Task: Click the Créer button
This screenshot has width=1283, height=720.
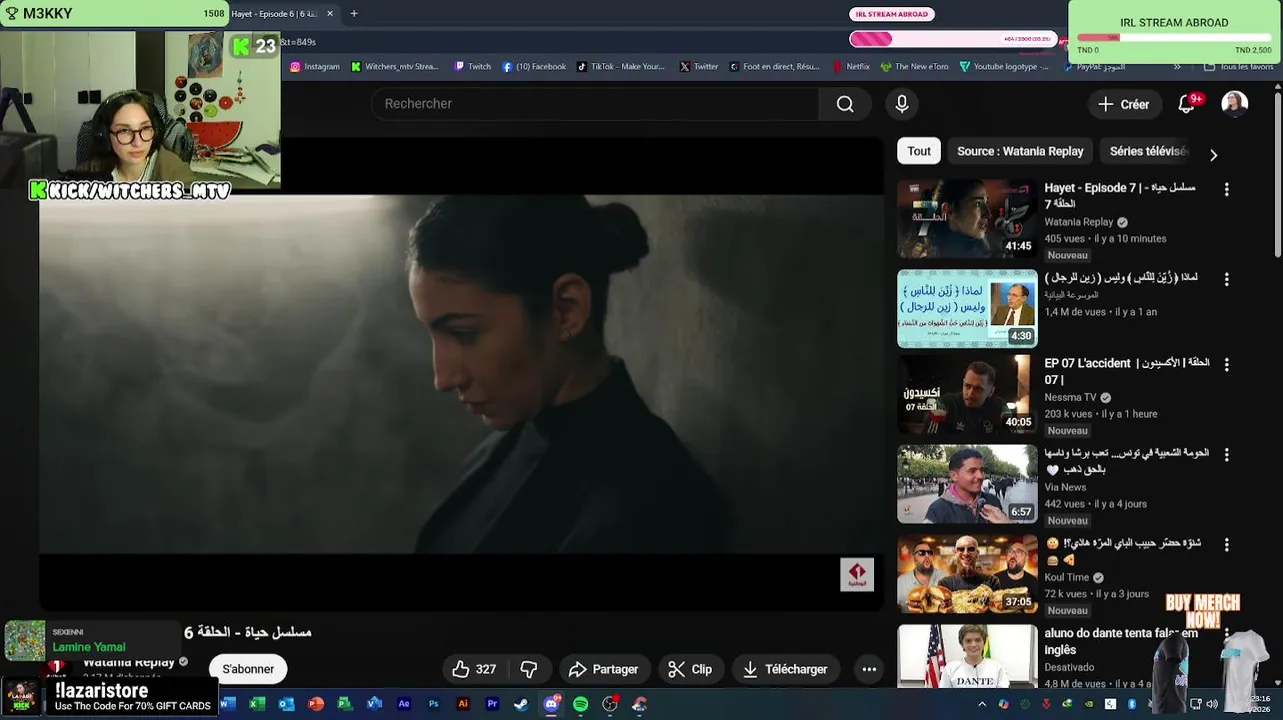Action: pyautogui.click(x=1124, y=104)
